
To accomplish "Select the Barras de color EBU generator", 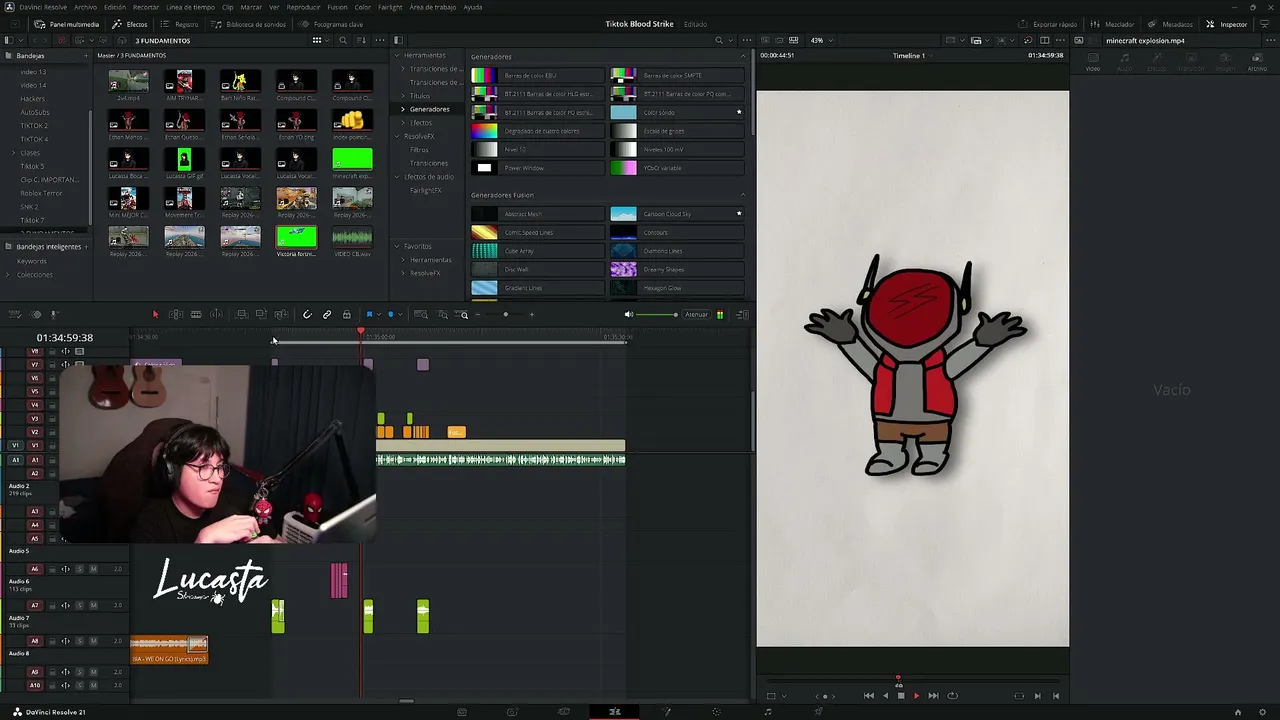I will (x=538, y=75).
